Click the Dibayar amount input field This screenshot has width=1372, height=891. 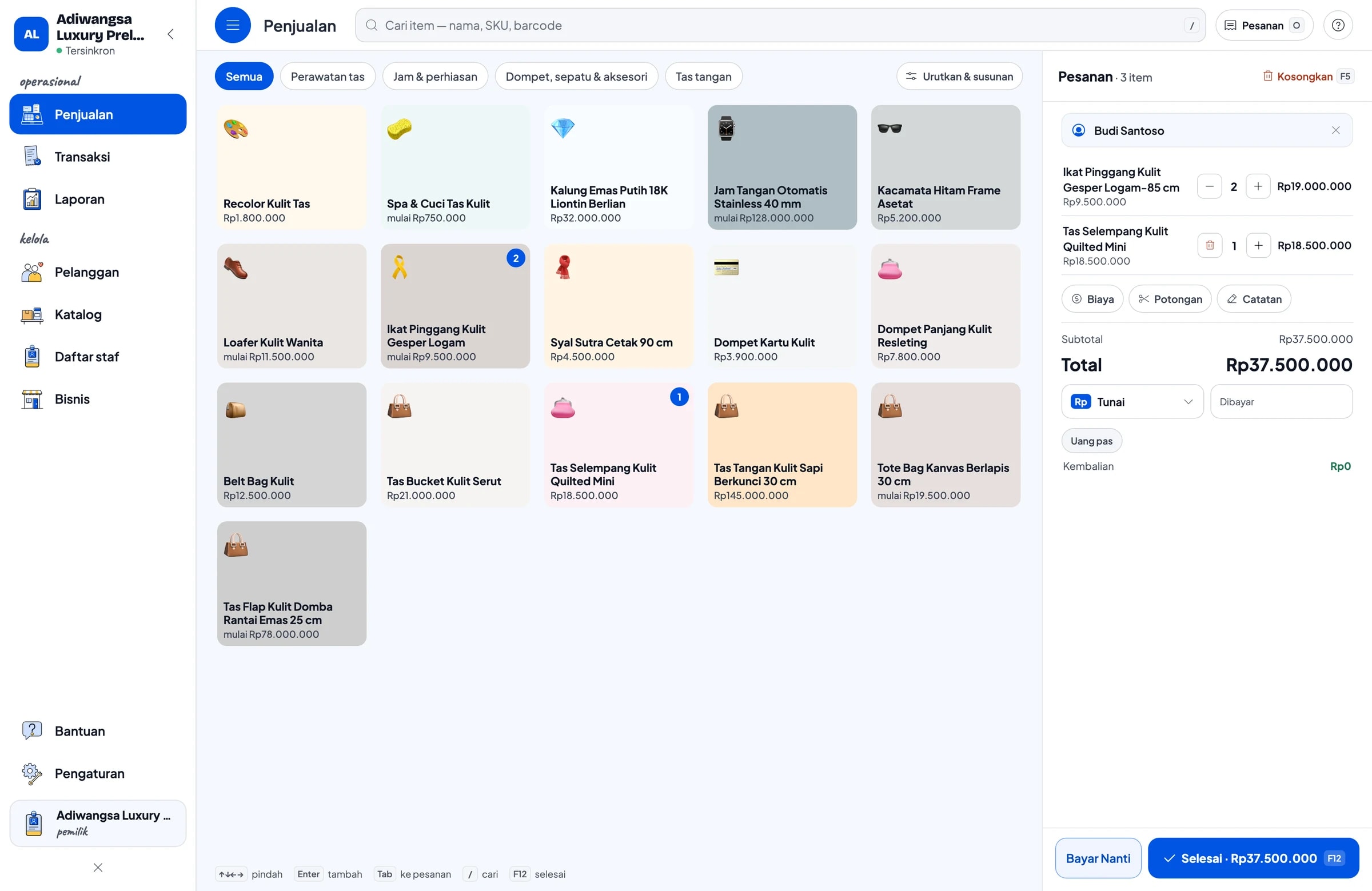1282,402
